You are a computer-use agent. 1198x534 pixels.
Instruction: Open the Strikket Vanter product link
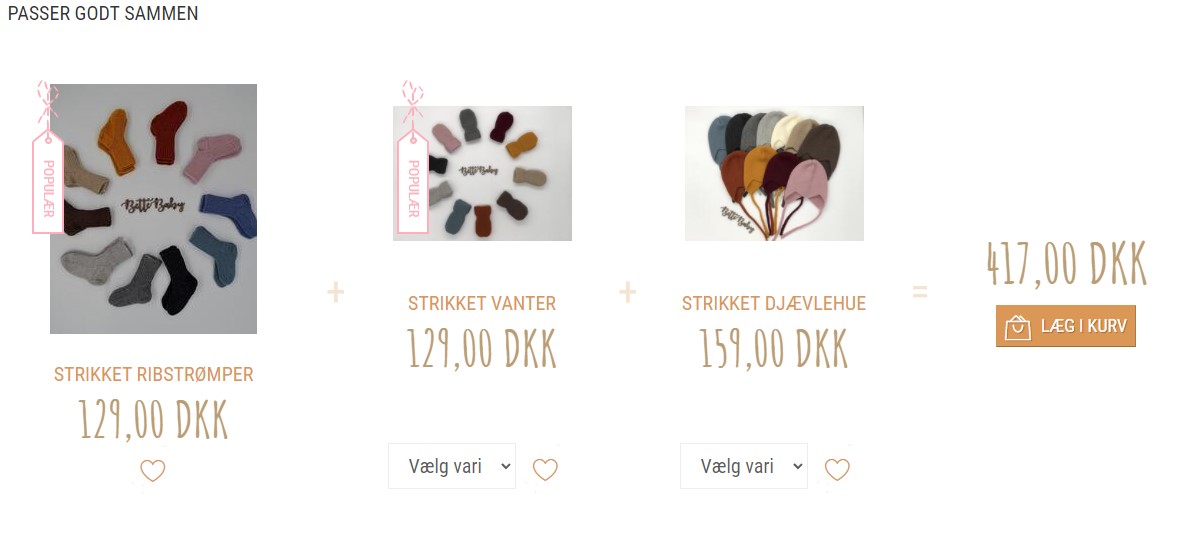(x=482, y=303)
